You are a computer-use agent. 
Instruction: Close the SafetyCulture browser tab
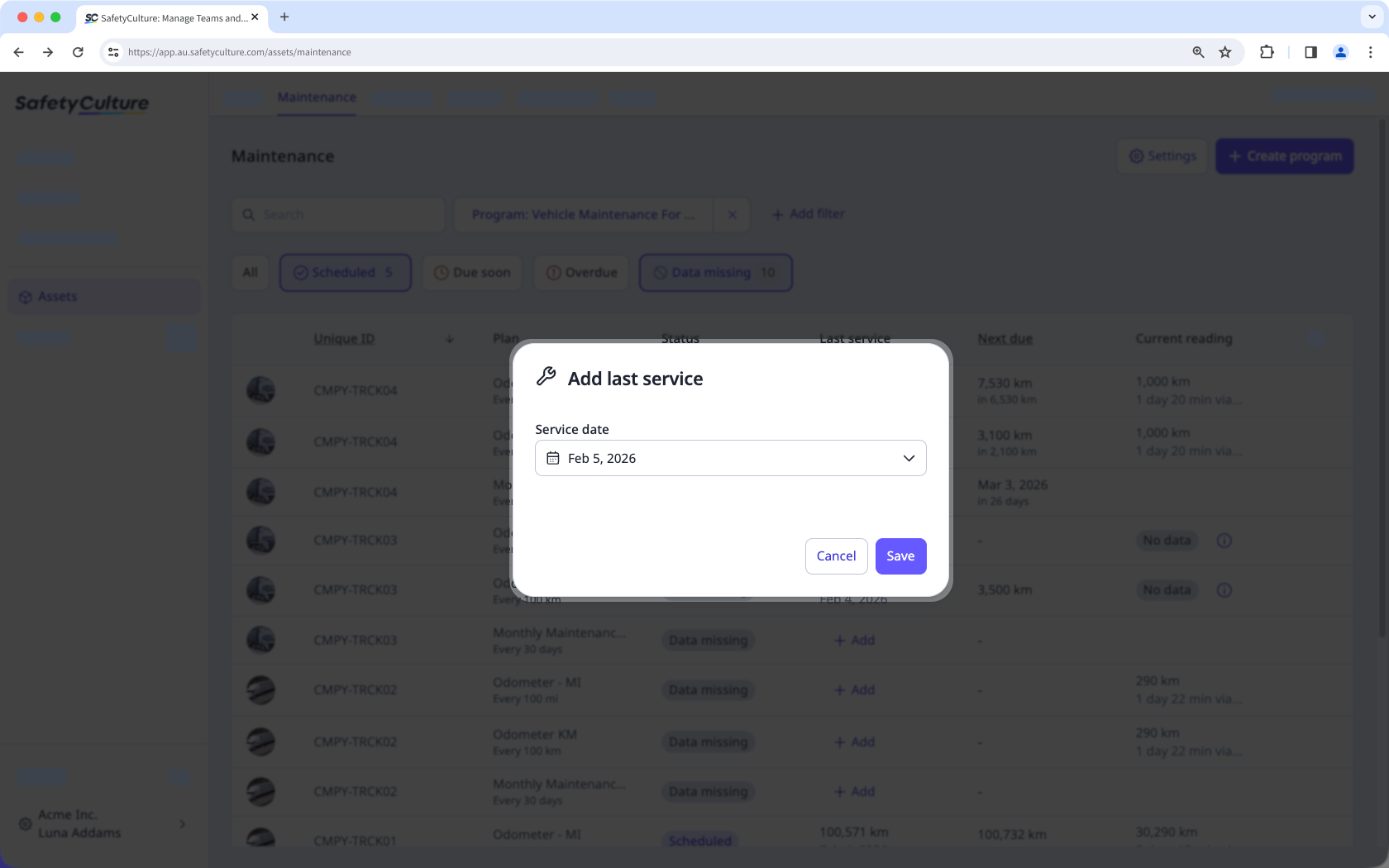point(255,17)
